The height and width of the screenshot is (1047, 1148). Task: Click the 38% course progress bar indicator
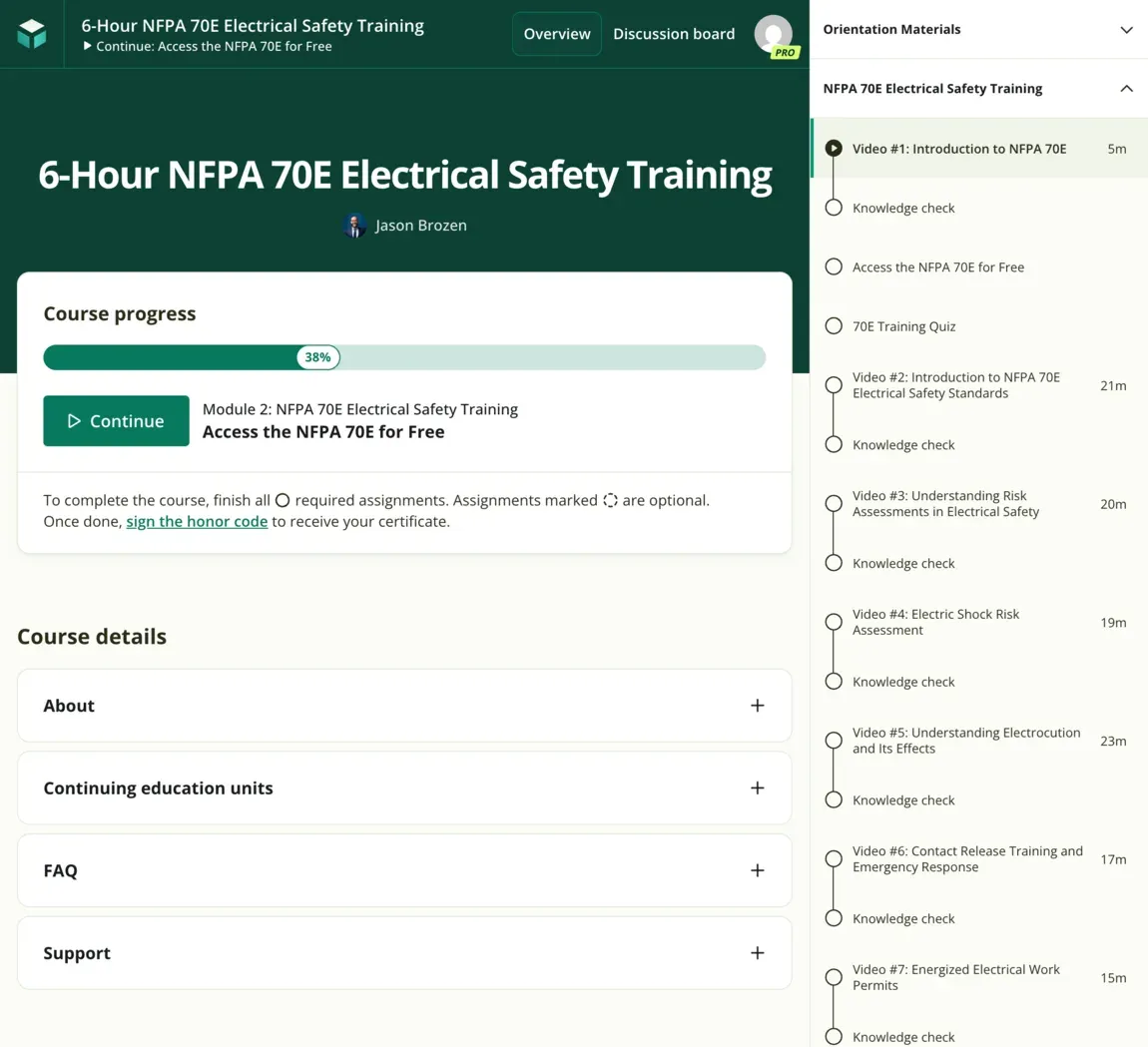point(317,357)
